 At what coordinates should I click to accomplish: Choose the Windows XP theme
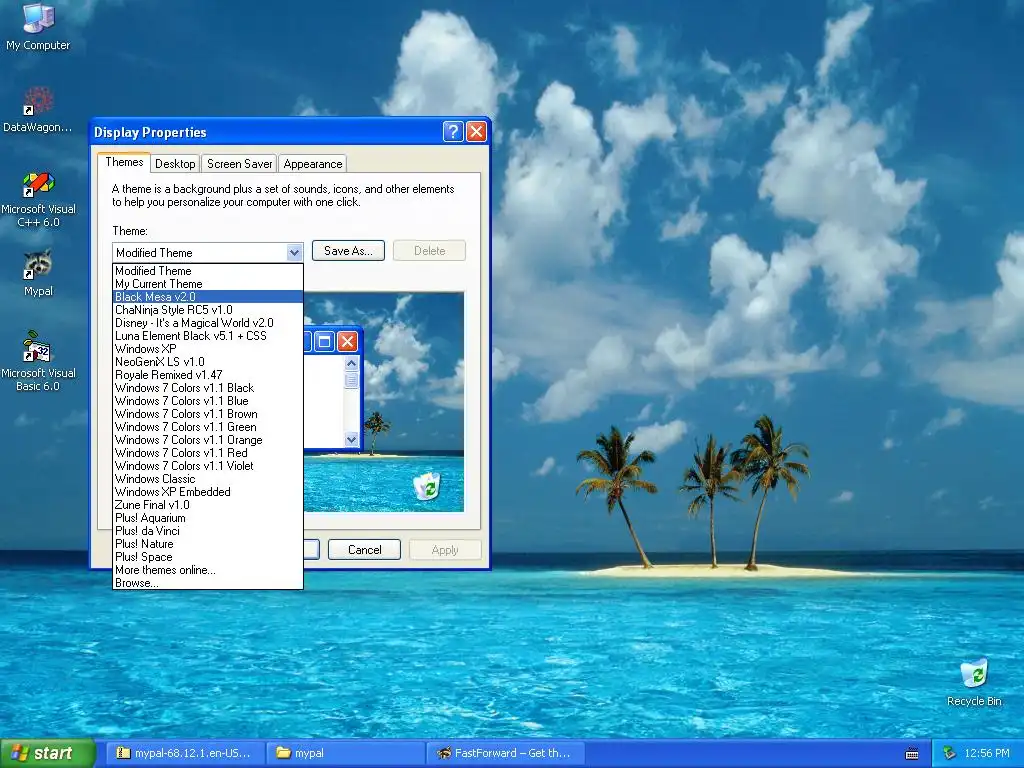click(x=208, y=349)
